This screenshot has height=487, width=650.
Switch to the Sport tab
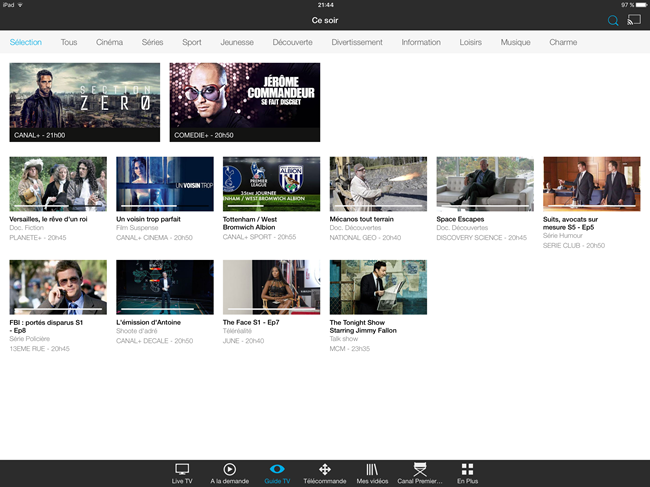tap(192, 42)
